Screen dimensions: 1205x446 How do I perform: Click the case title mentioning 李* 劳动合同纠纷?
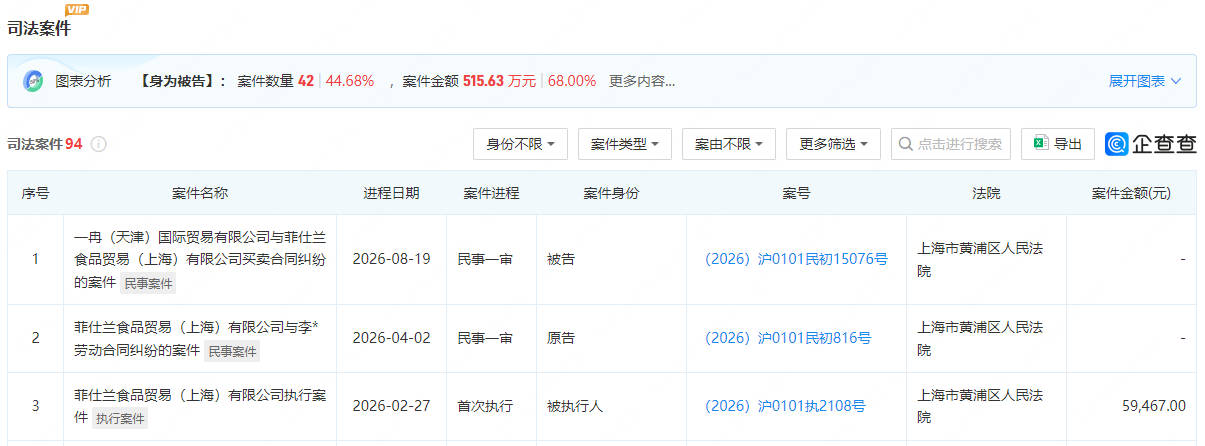(196, 339)
